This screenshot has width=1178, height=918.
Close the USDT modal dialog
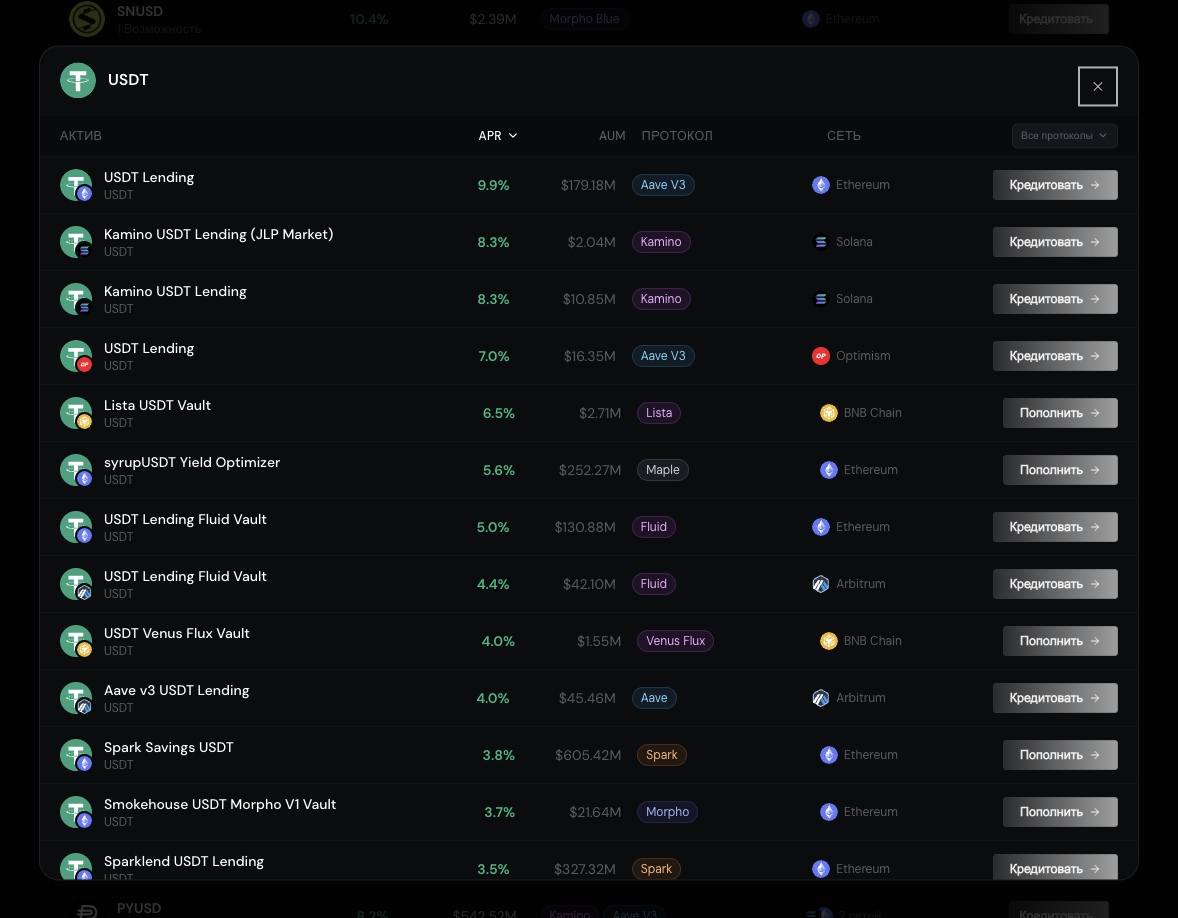click(x=1097, y=86)
